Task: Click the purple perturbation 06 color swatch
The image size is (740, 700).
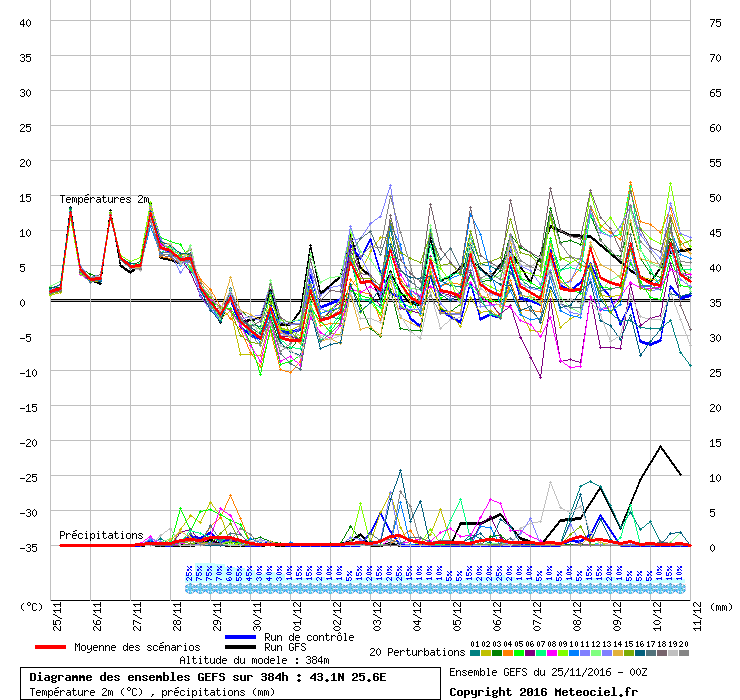Action: pyautogui.click(x=530, y=653)
